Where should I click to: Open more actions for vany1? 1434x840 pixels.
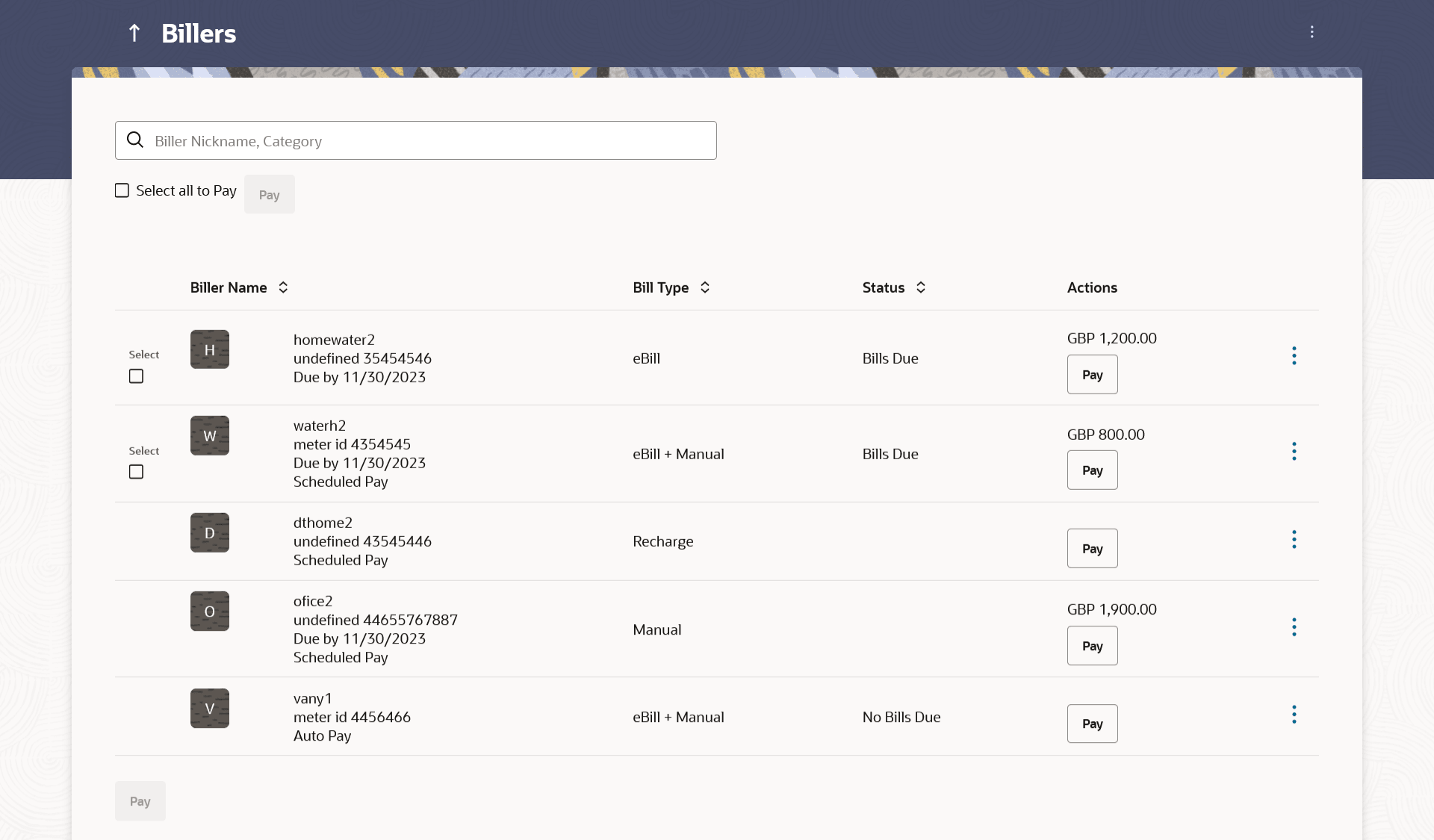tap(1294, 715)
